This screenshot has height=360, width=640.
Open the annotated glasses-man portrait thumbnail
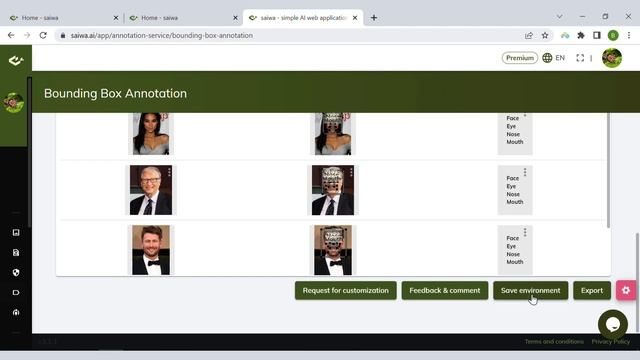tap(333, 190)
